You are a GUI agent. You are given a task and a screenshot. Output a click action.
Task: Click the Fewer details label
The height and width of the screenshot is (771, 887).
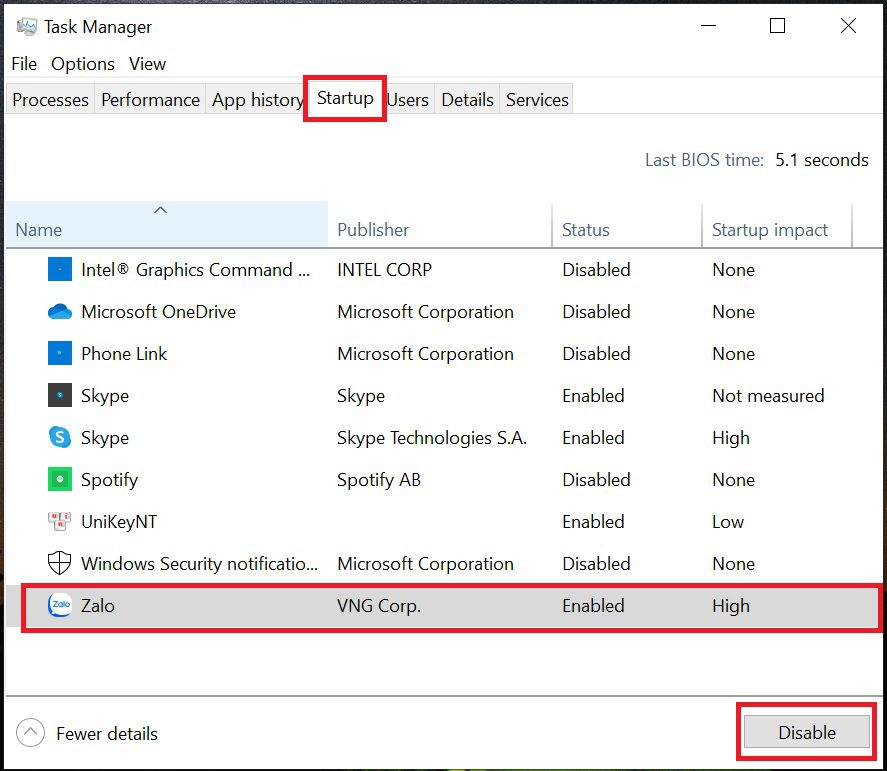point(107,734)
